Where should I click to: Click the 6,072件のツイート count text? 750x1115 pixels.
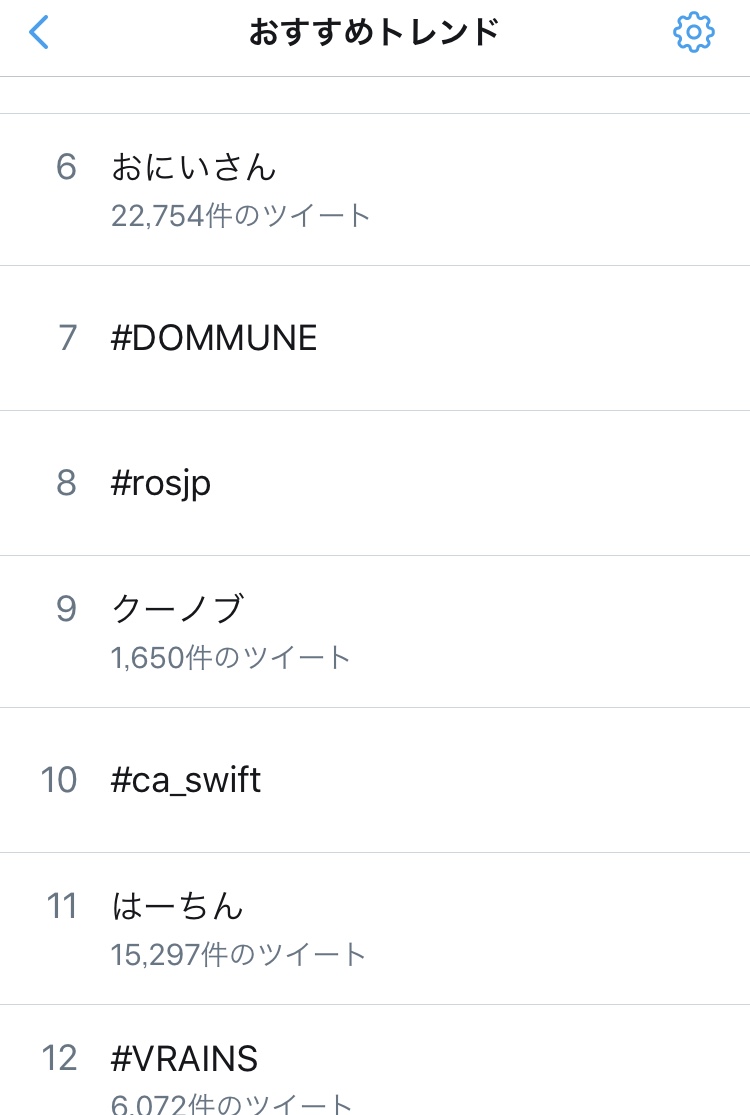232,1104
